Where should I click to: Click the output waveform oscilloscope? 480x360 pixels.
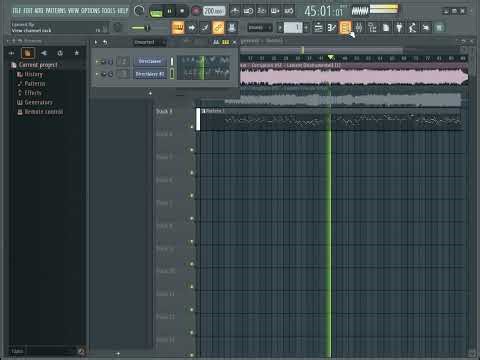click(x=359, y=11)
